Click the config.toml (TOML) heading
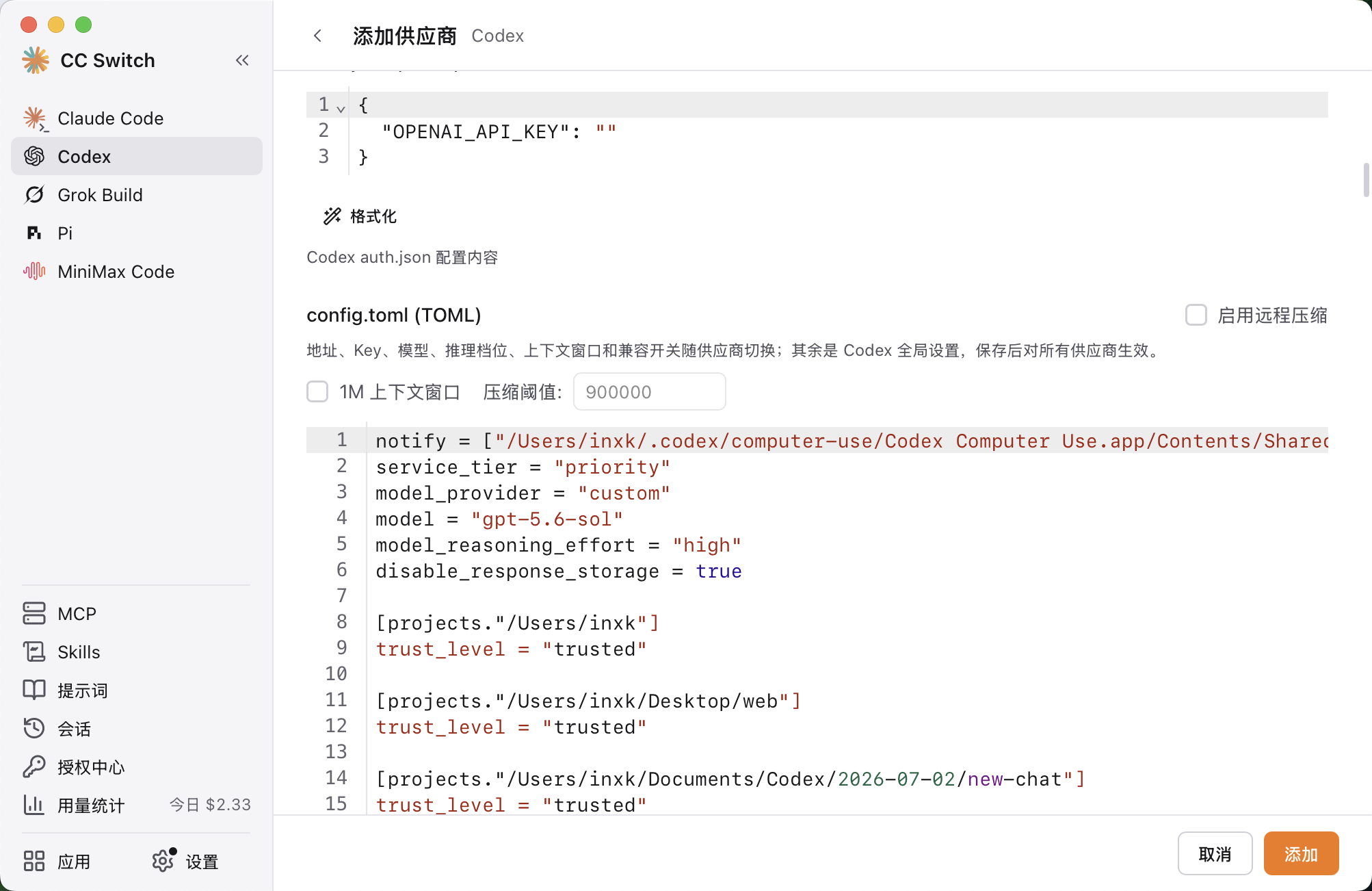 pos(394,315)
